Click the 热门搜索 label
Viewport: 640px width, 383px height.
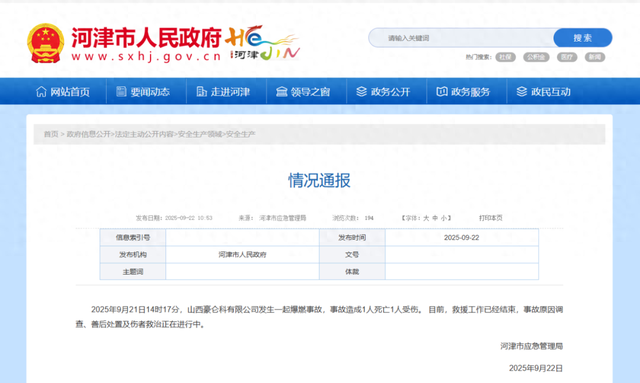pyautogui.click(x=478, y=57)
